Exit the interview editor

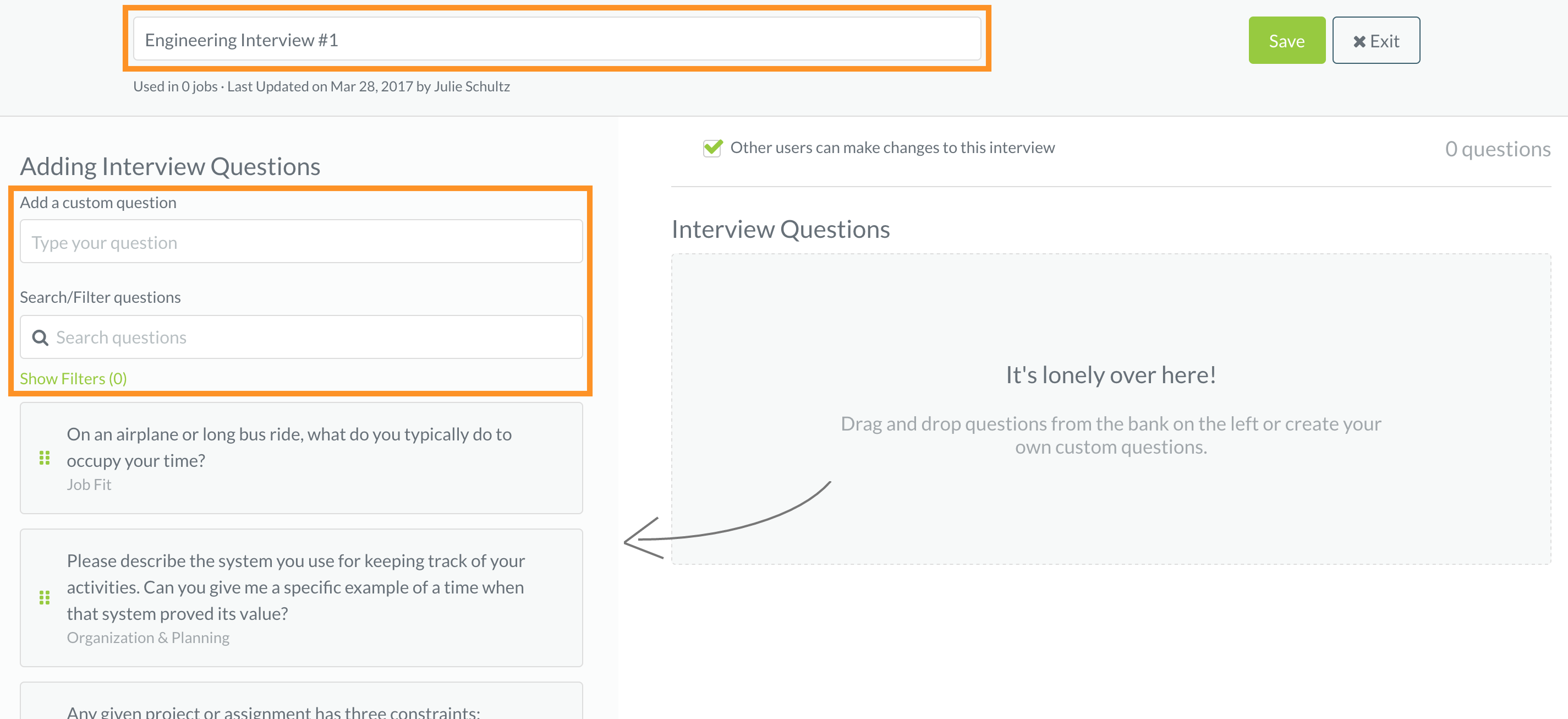(1375, 40)
